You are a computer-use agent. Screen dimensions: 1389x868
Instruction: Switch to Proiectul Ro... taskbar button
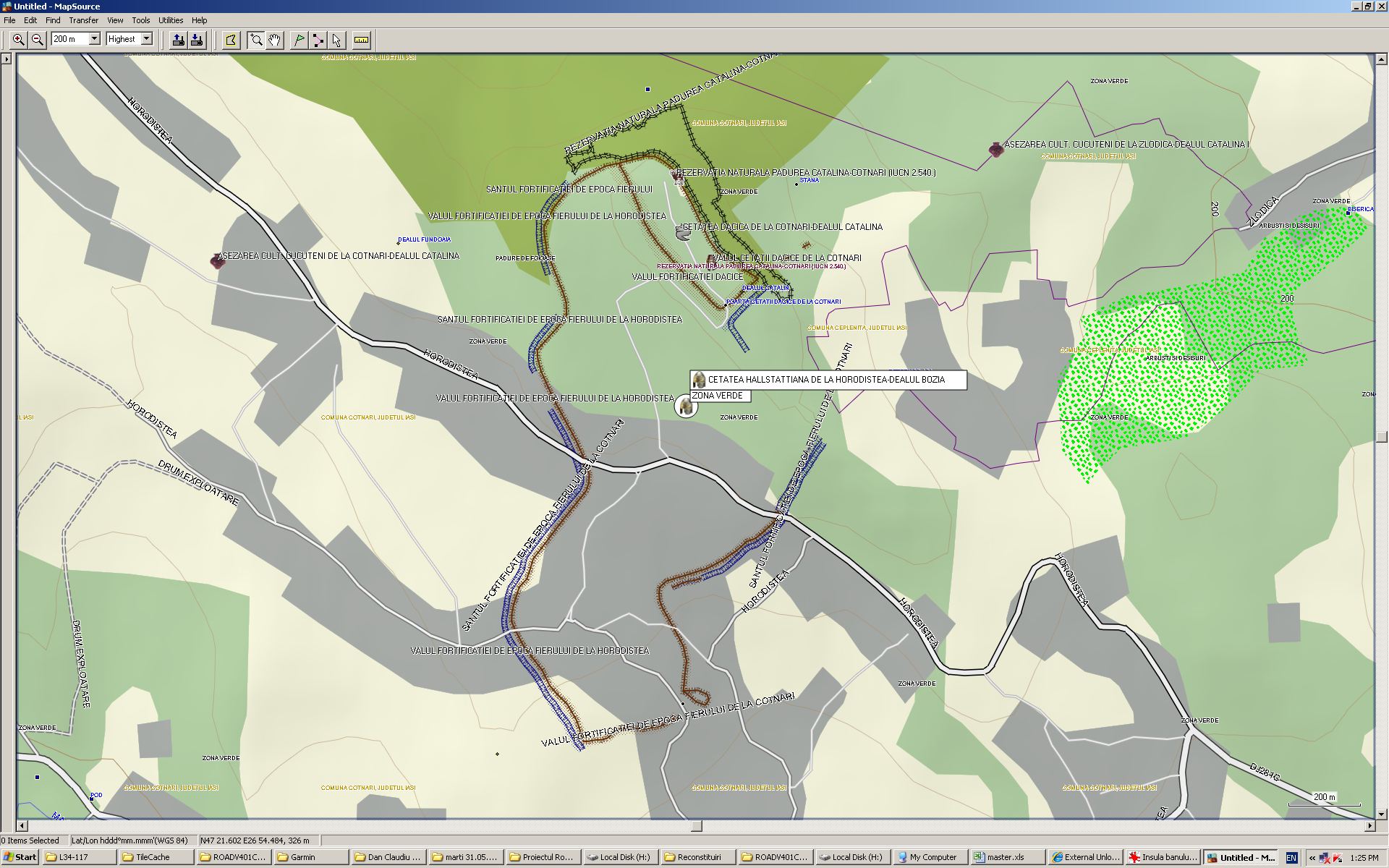(543, 857)
